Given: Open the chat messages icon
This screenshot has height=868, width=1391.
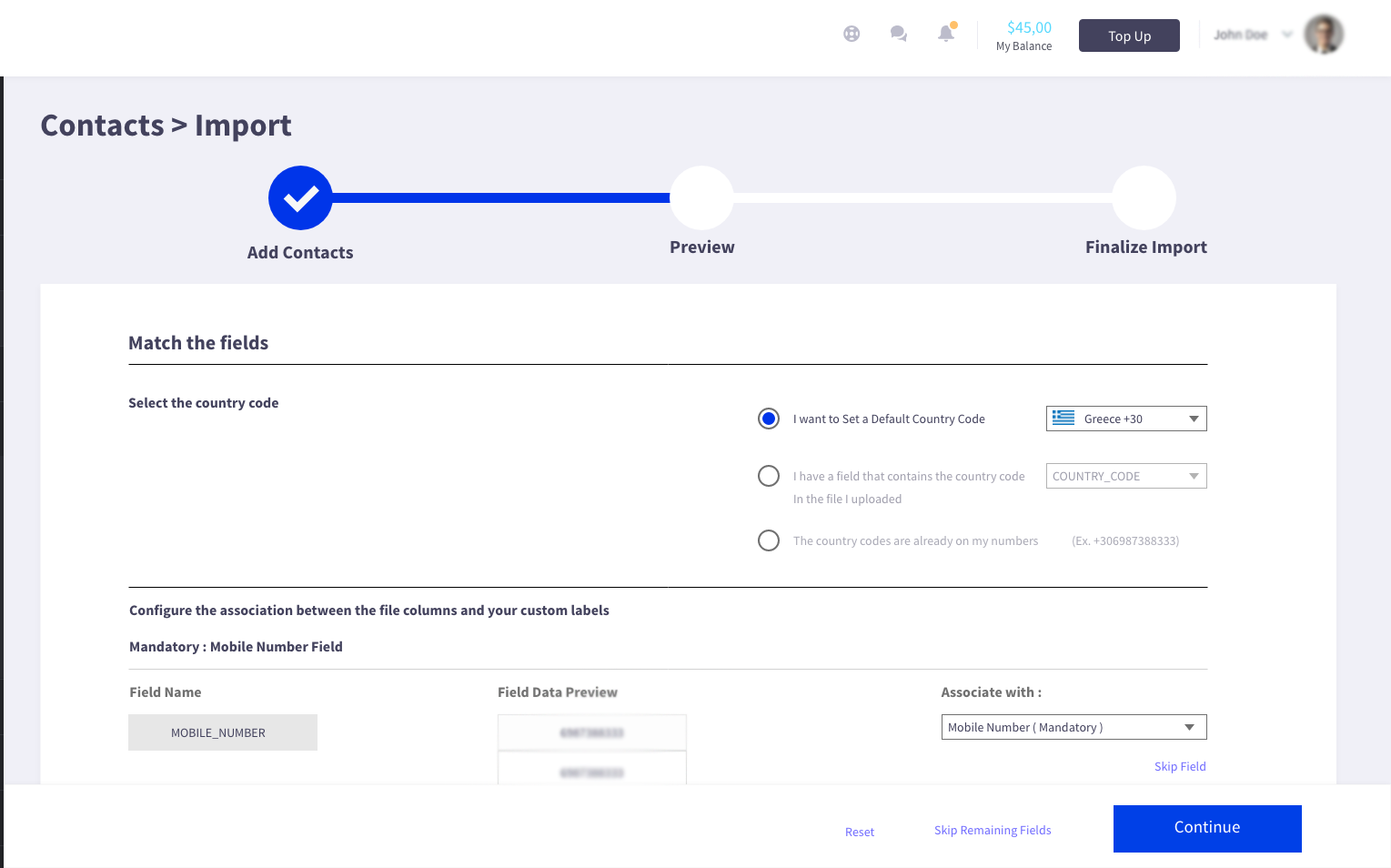Looking at the screenshot, I should pos(899,35).
